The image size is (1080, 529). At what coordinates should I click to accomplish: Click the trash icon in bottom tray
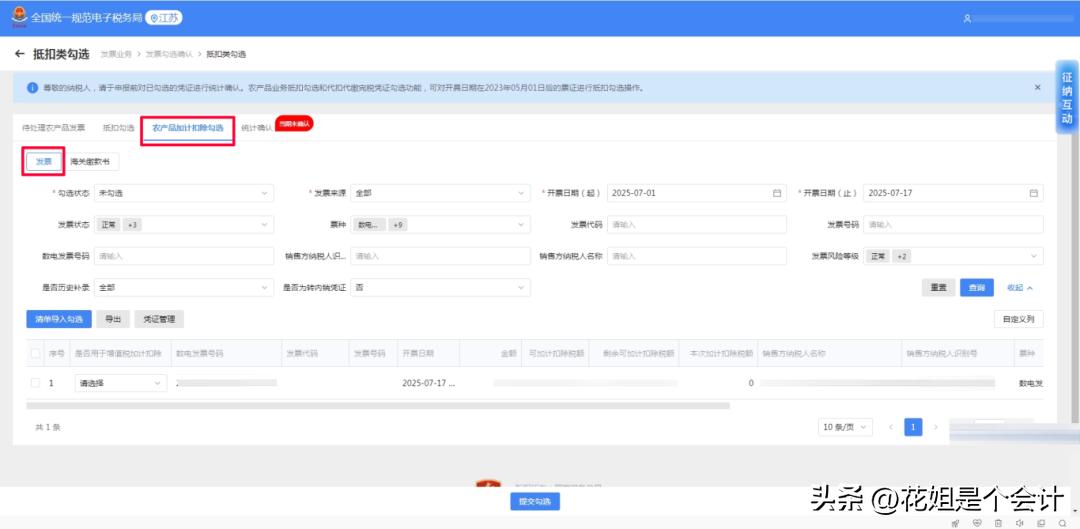tap(998, 523)
